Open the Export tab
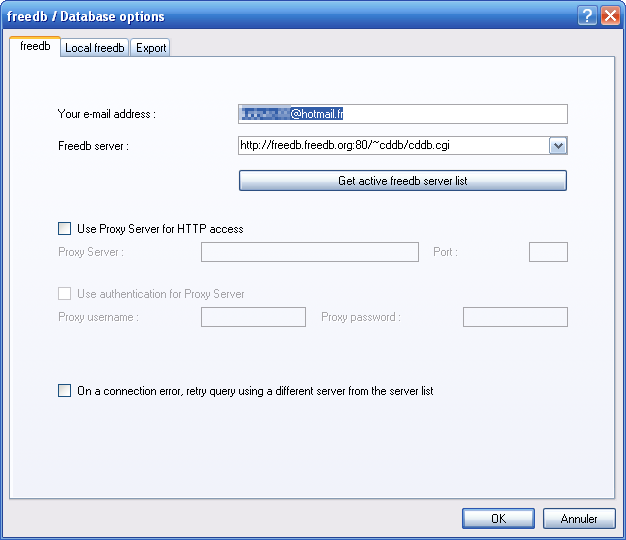 click(x=151, y=48)
